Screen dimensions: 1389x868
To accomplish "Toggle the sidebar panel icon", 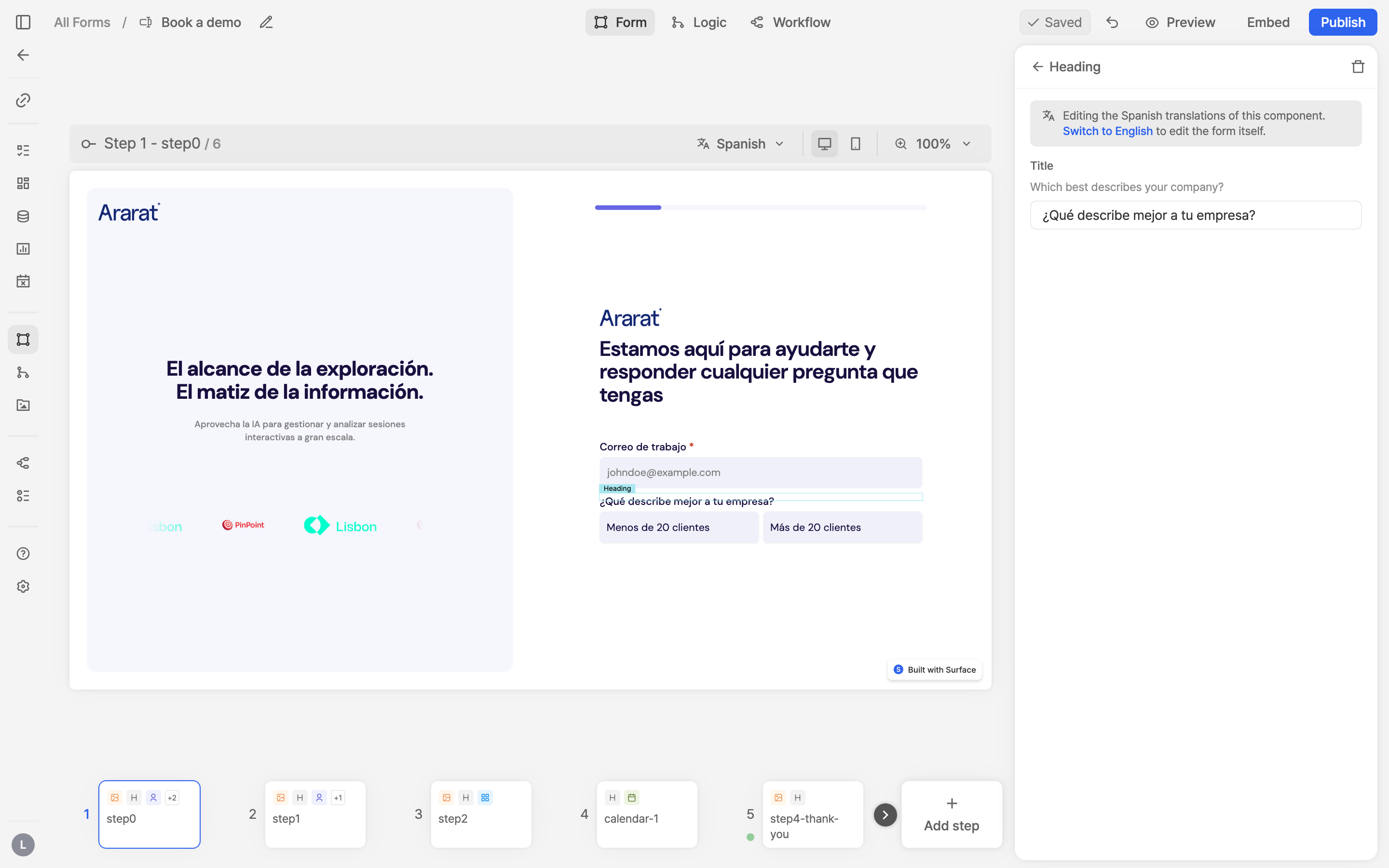I will pos(23,22).
